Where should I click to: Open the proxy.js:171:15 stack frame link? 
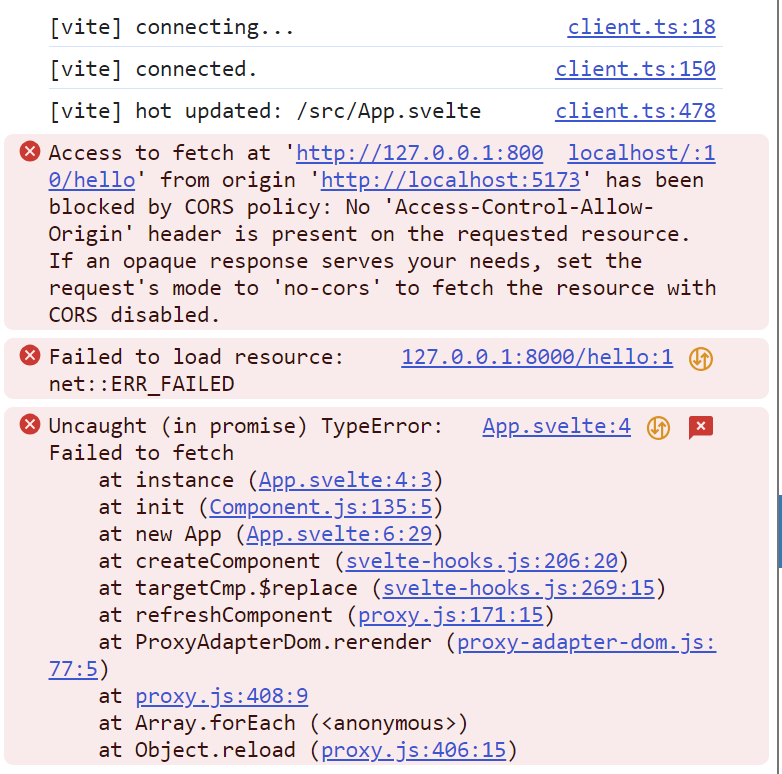tap(451, 615)
